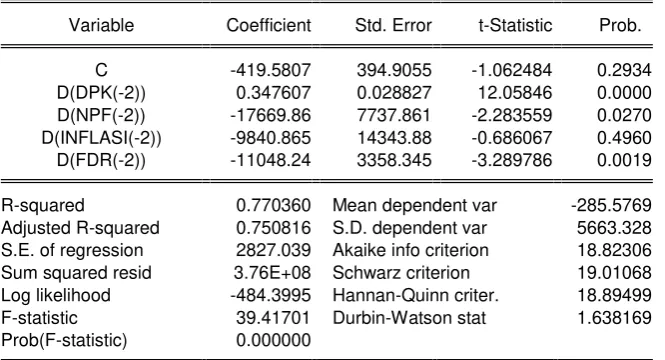Select the Adjusted R-squared label
This screenshot has width=665, height=360.
[x=80, y=228]
